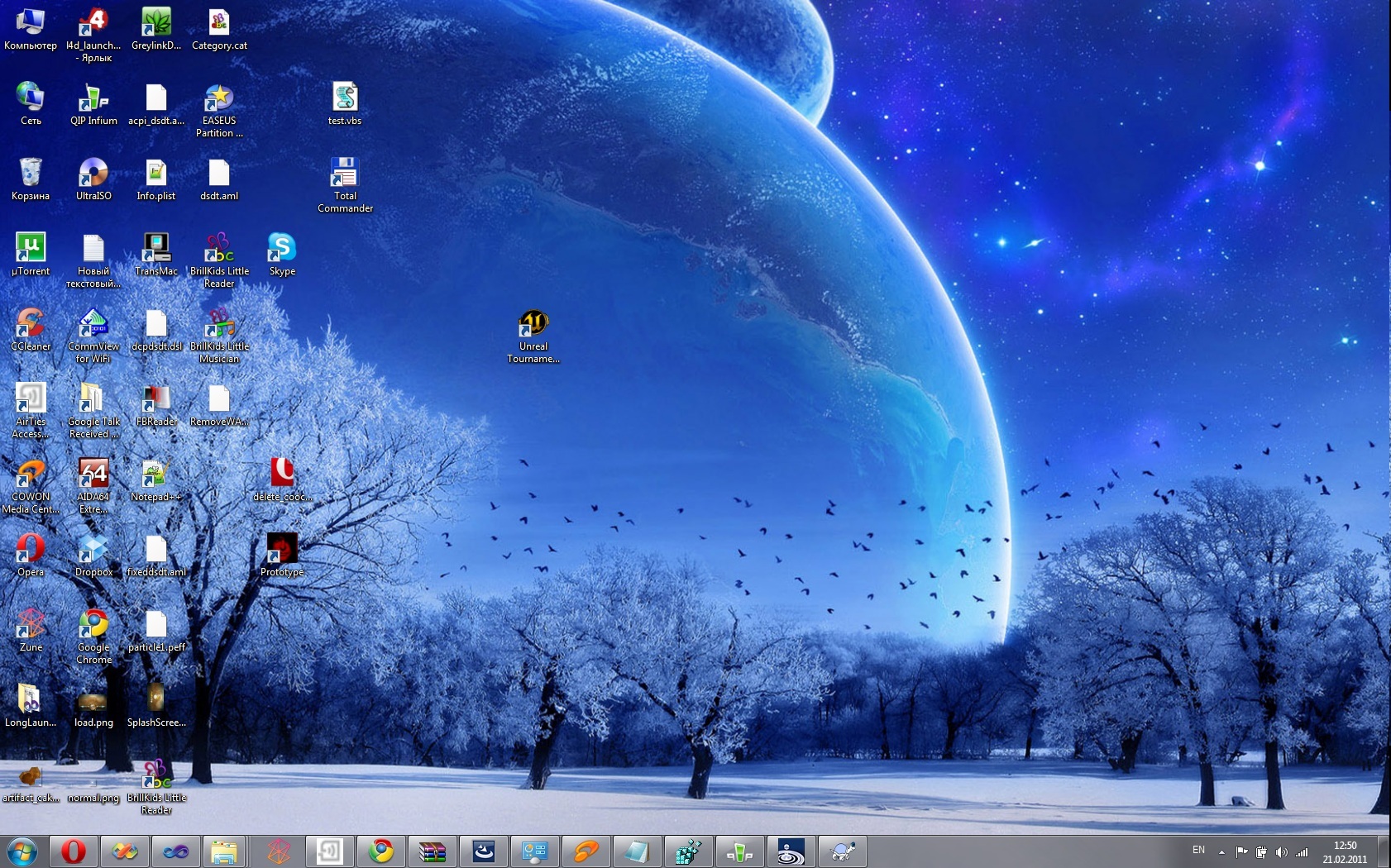This screenshot has width=1391, height=868.
Task: Select the Unreal Tournament shortcut
Action: click(x=533, y=324)
